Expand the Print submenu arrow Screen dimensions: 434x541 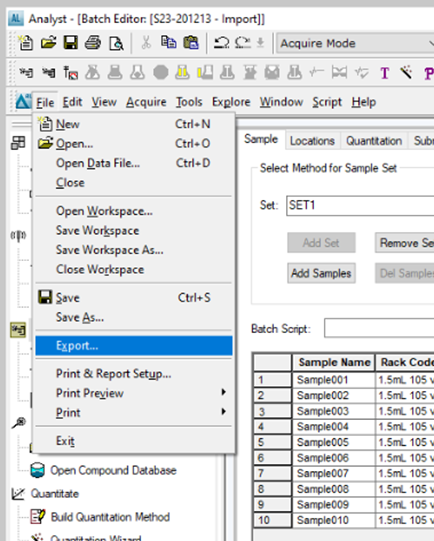coord(224,412)
